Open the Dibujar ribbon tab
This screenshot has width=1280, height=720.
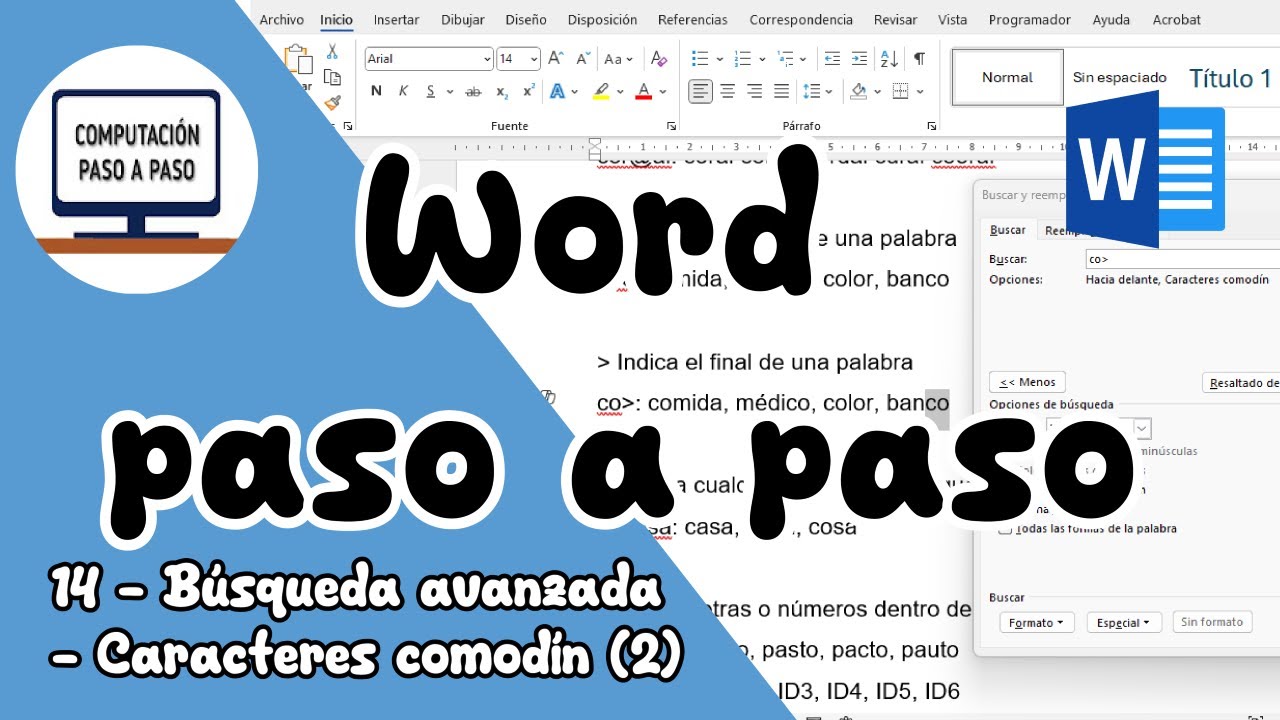click(x=463, y=20)
